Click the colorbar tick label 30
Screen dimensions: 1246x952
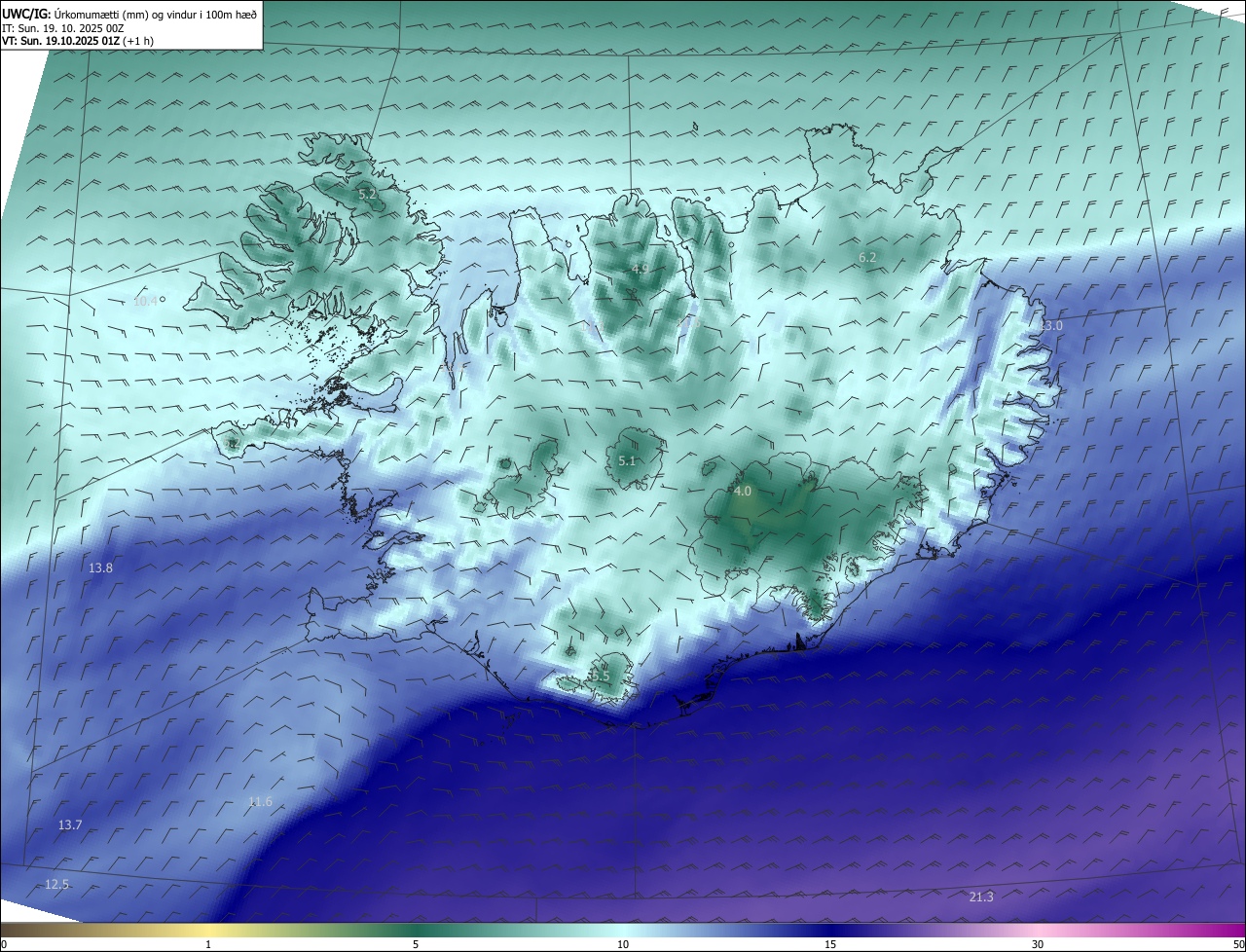(x=1038, y=944)
